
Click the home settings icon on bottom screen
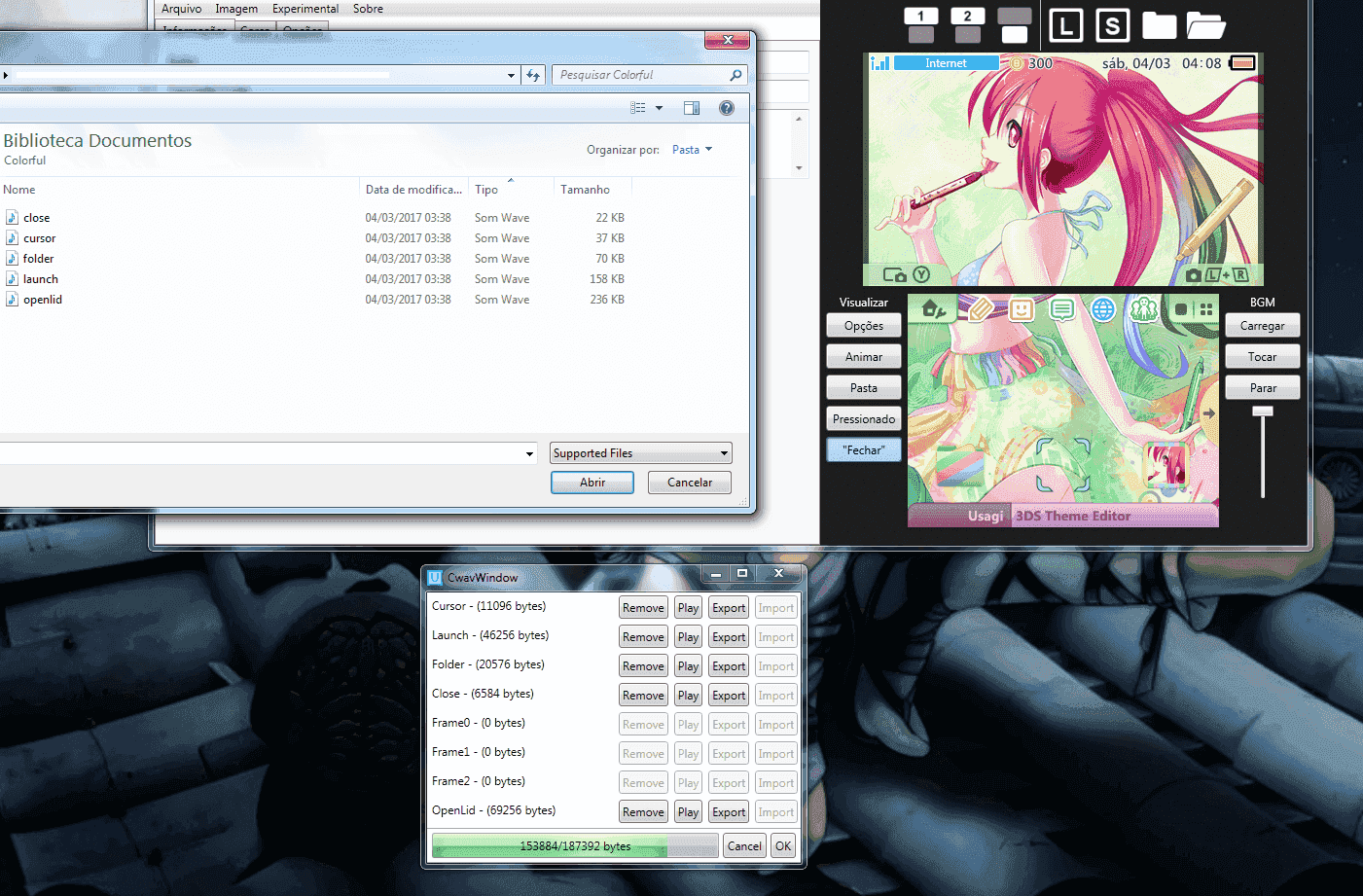pyautogui.click(x=934, y=309)
